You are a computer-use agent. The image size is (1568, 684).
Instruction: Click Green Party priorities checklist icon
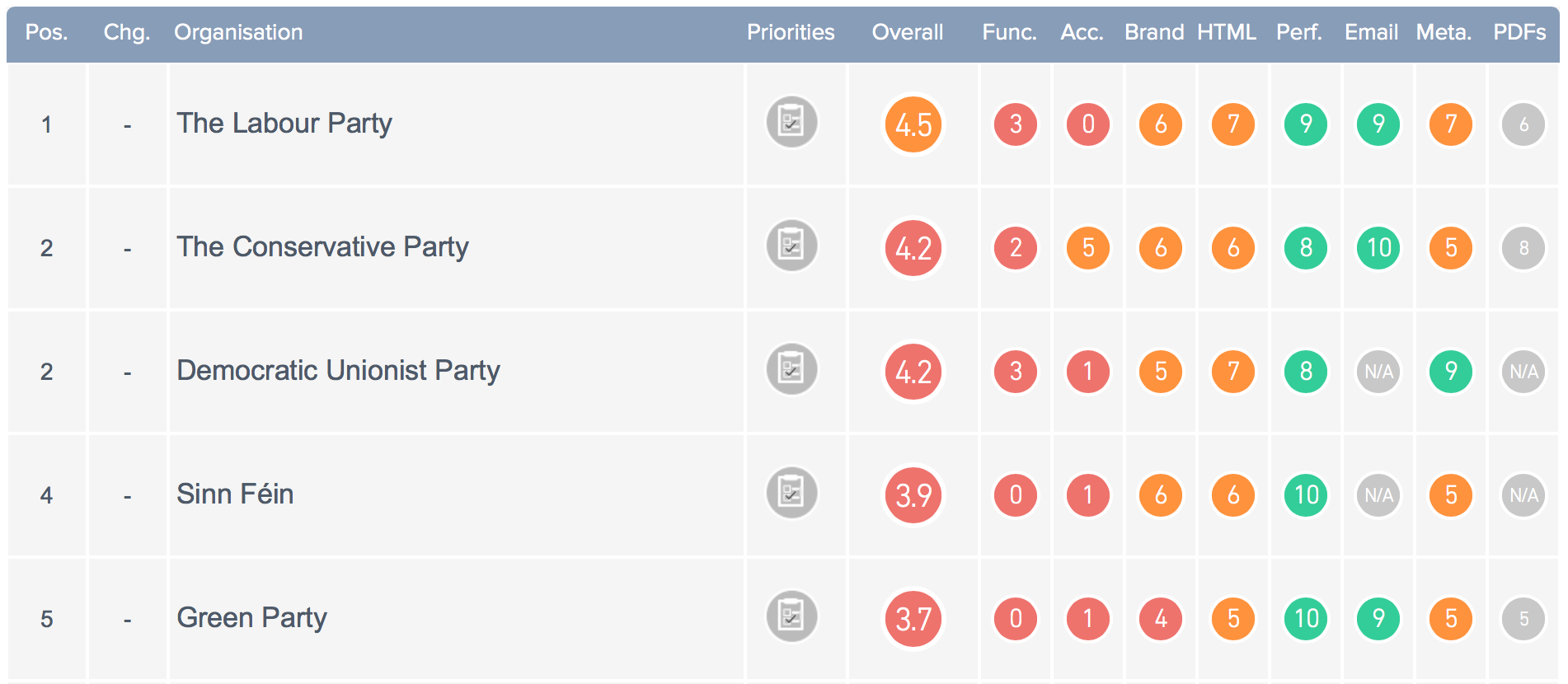[791, 617]
